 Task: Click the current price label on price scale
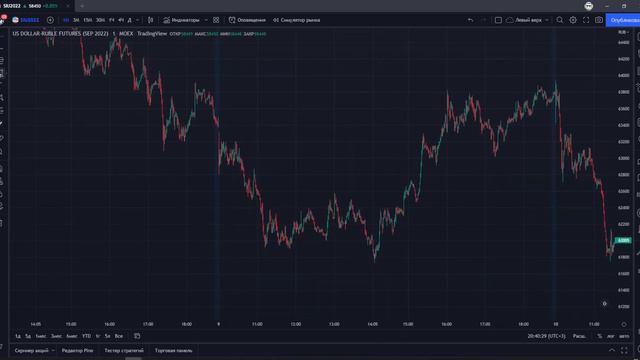pyautogui.click(x=623, y=240)
